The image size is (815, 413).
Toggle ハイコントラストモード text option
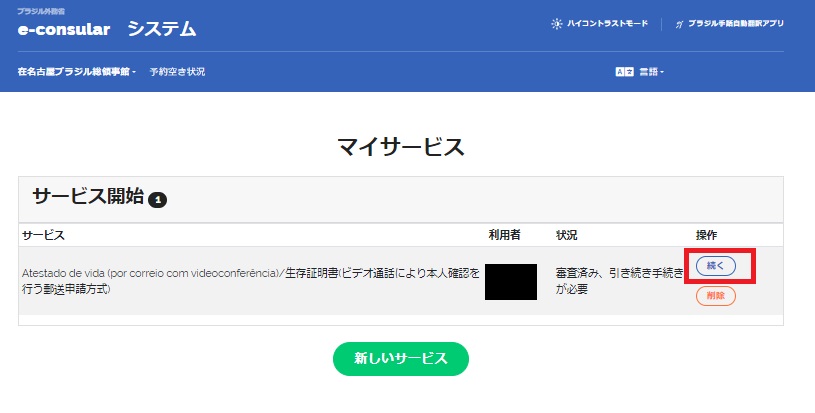tap(607, 23)
